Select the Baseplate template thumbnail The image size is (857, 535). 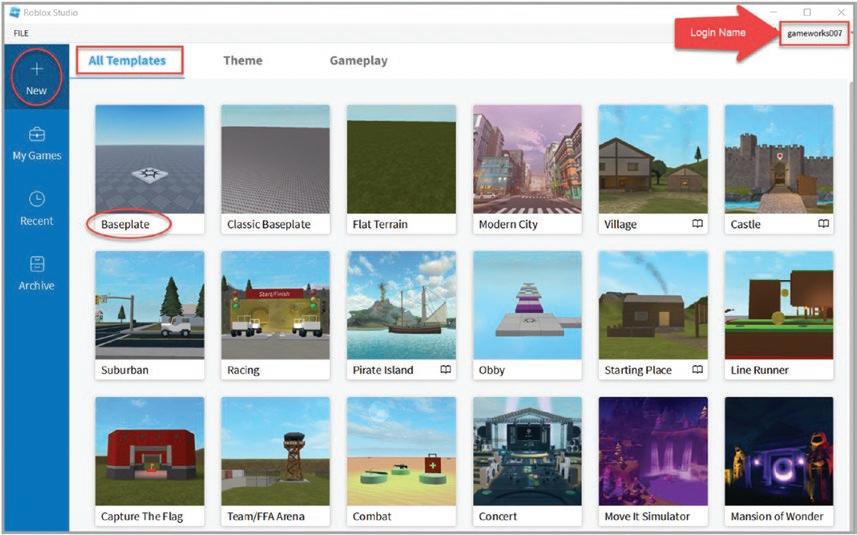pos(150,159)
